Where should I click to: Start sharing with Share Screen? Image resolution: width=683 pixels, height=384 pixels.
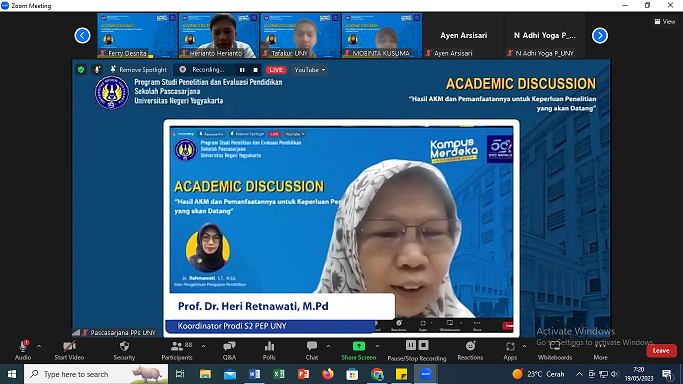358,350
